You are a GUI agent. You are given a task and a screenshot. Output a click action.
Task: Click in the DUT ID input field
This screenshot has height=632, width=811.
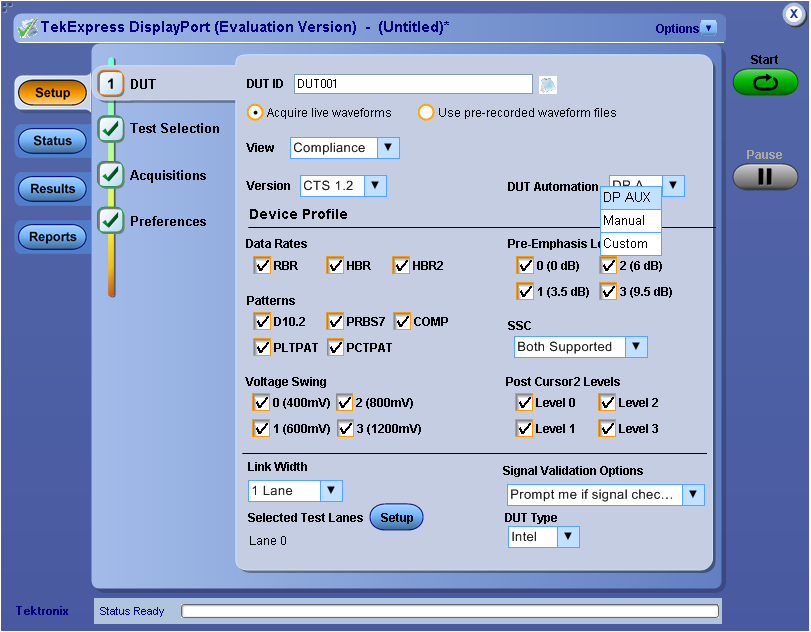coord(413,84)
